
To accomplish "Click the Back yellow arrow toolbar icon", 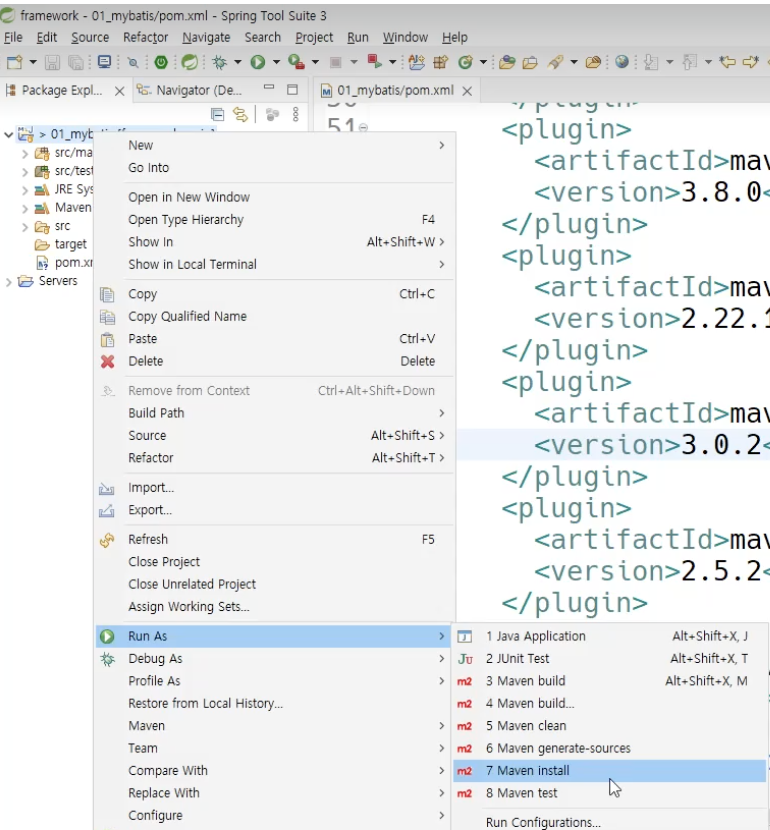I will point(728,62).
